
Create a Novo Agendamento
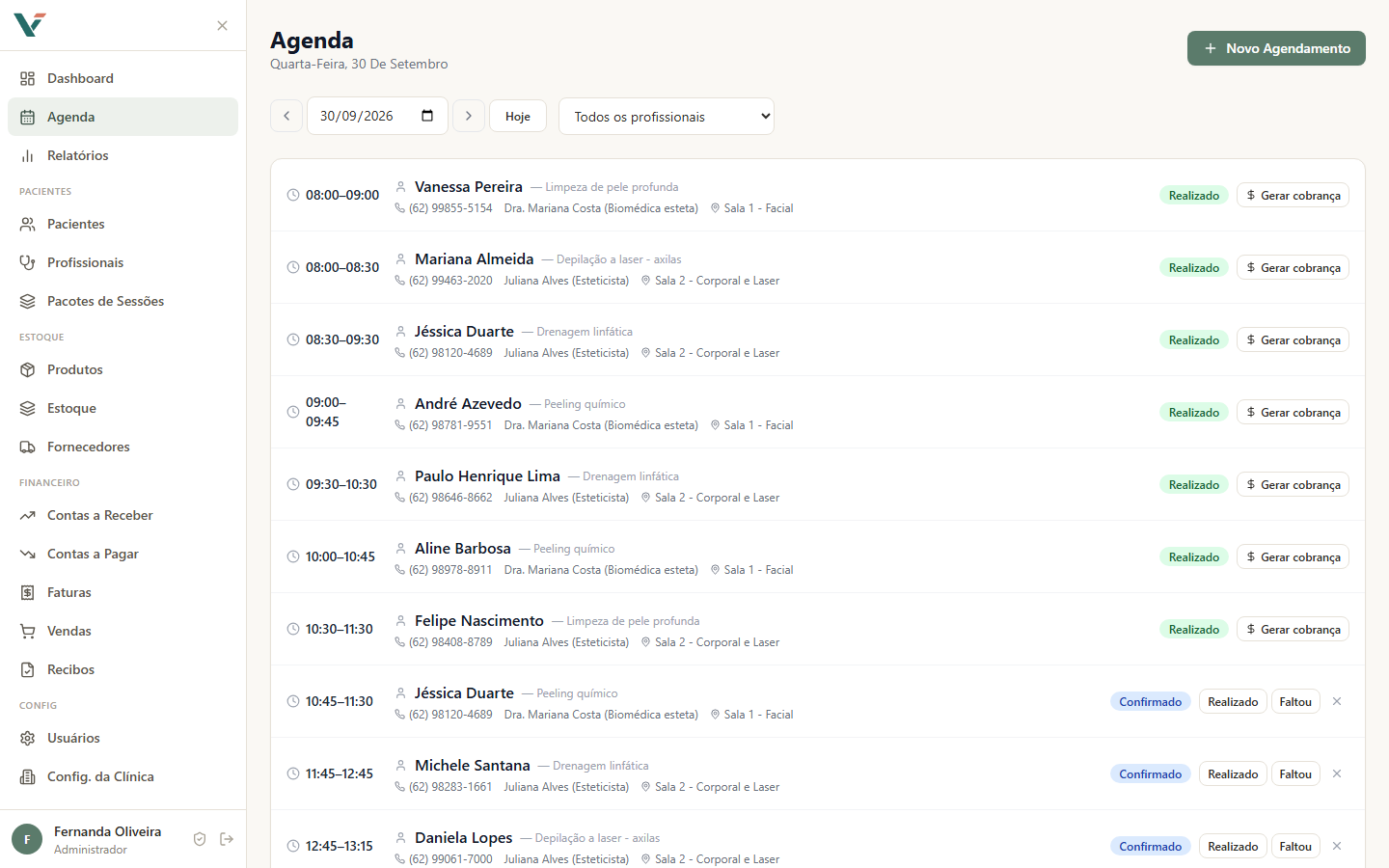click(x=1276, y=48)
